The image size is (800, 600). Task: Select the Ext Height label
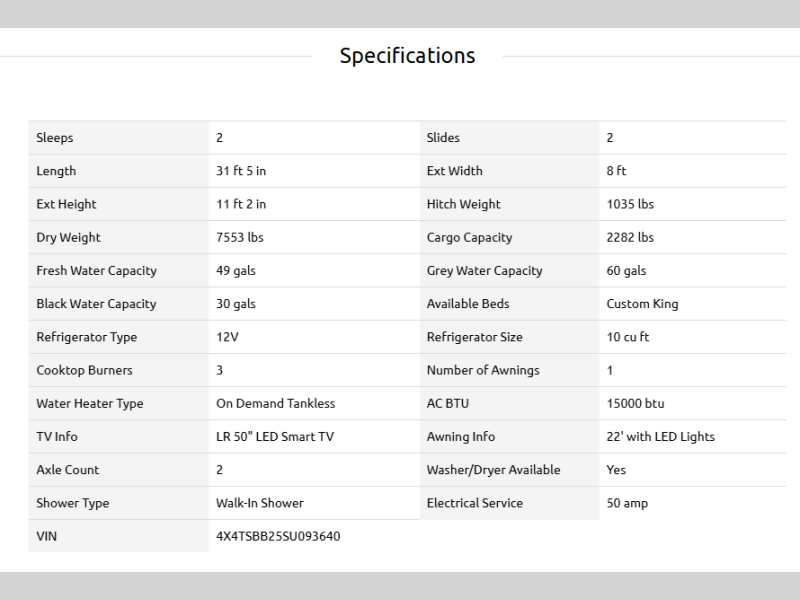pyautogui.click(x=66, y=204)
